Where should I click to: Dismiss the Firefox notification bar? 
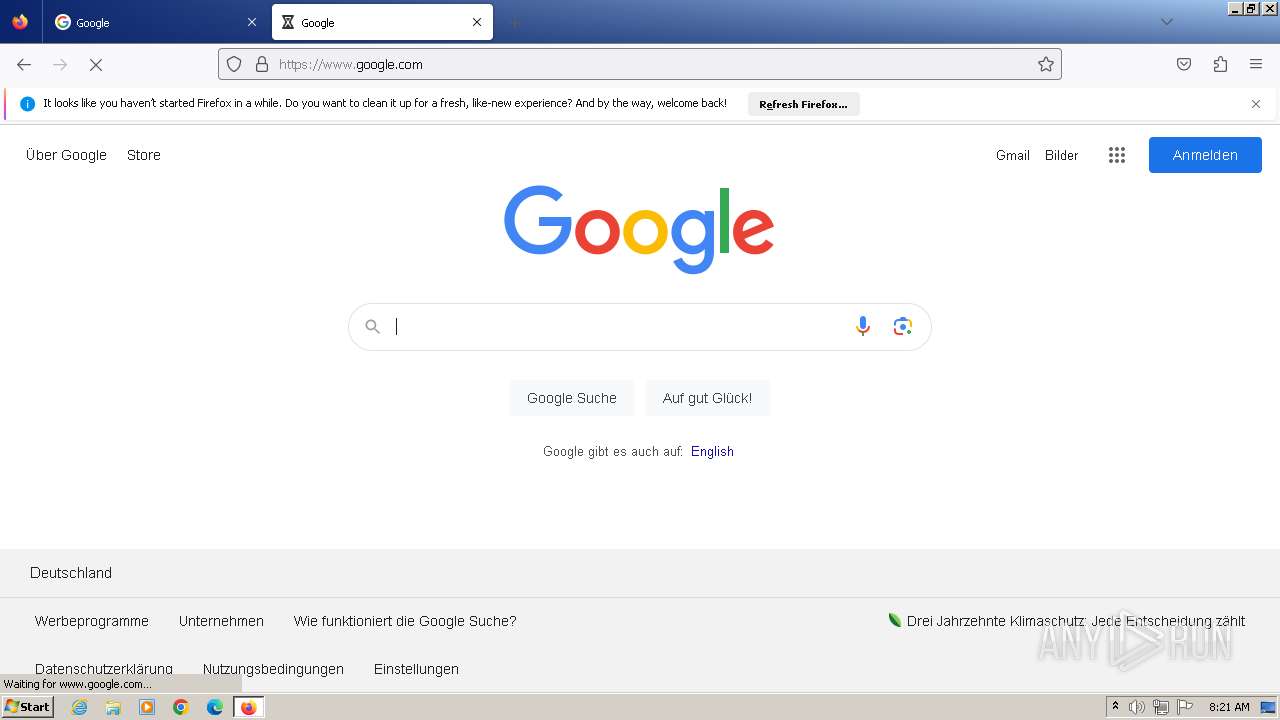pyautogui.click(x=1256, y=104)
